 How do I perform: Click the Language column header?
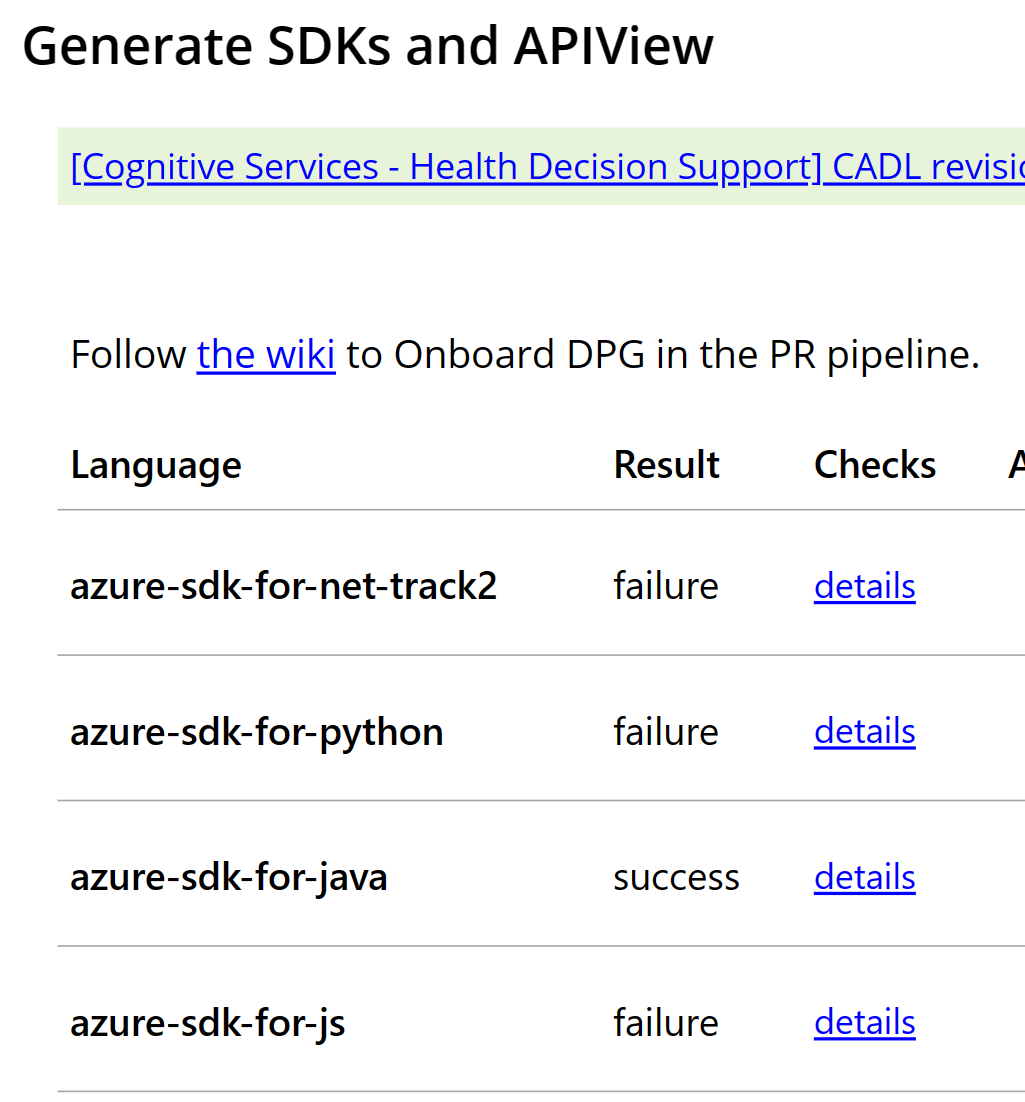tap(156, 465)
